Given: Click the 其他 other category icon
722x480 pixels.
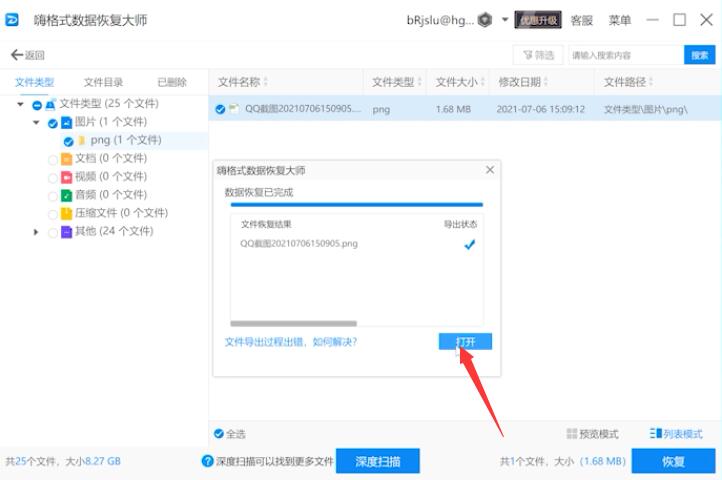Looking at the screenshot, I should 66,232.
